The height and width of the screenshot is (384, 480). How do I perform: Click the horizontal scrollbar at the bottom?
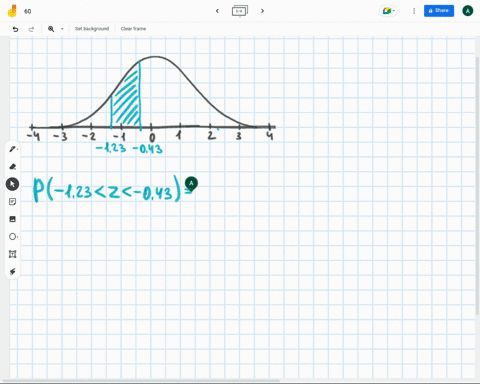tap(140, 380)
